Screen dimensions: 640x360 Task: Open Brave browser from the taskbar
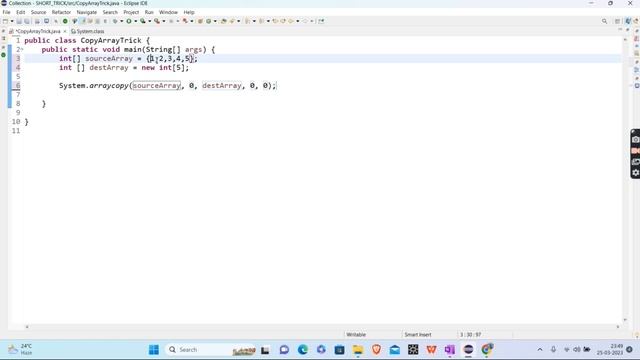[376, 350]
